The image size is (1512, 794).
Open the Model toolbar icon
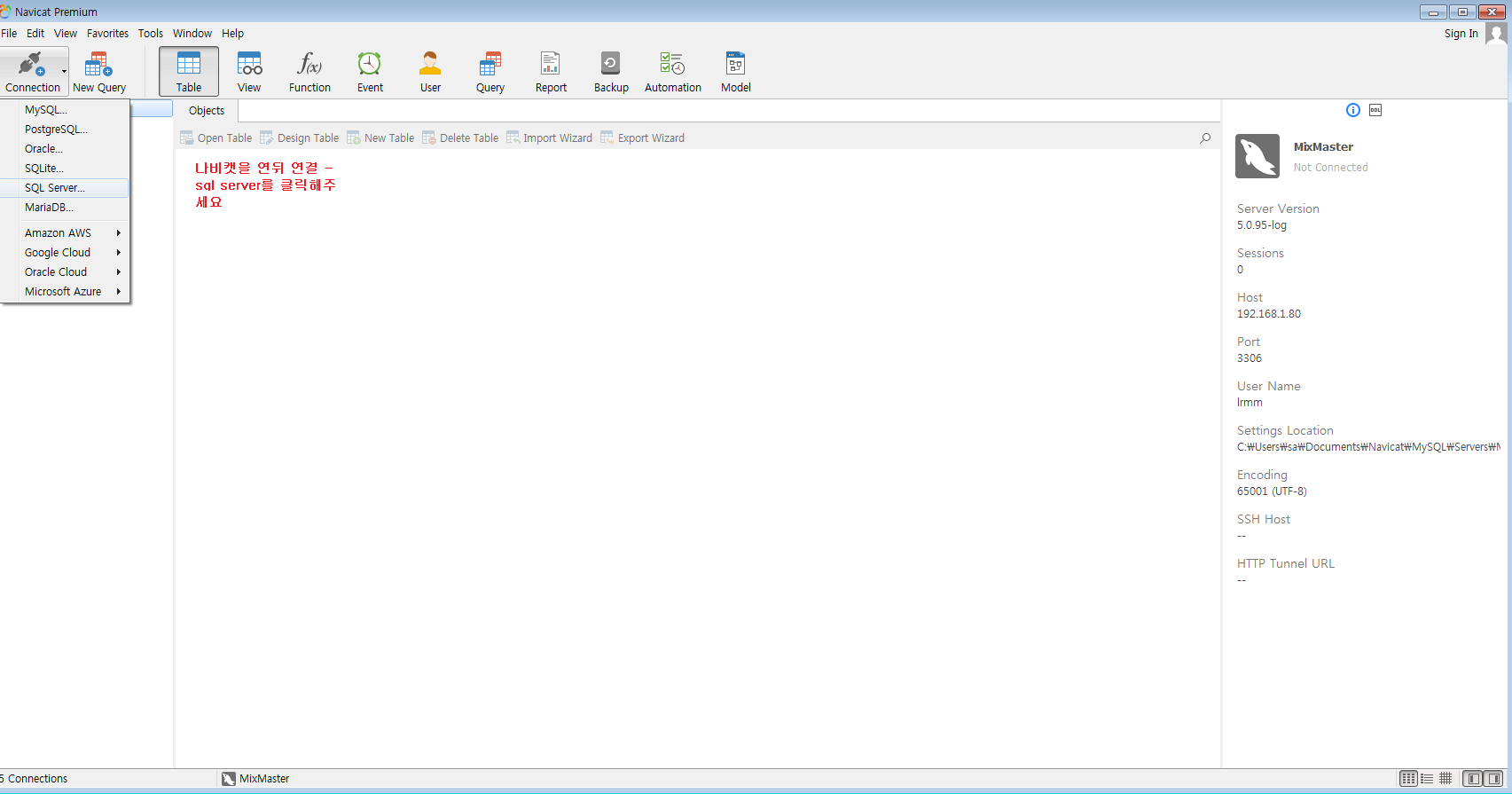click(735, 72)
